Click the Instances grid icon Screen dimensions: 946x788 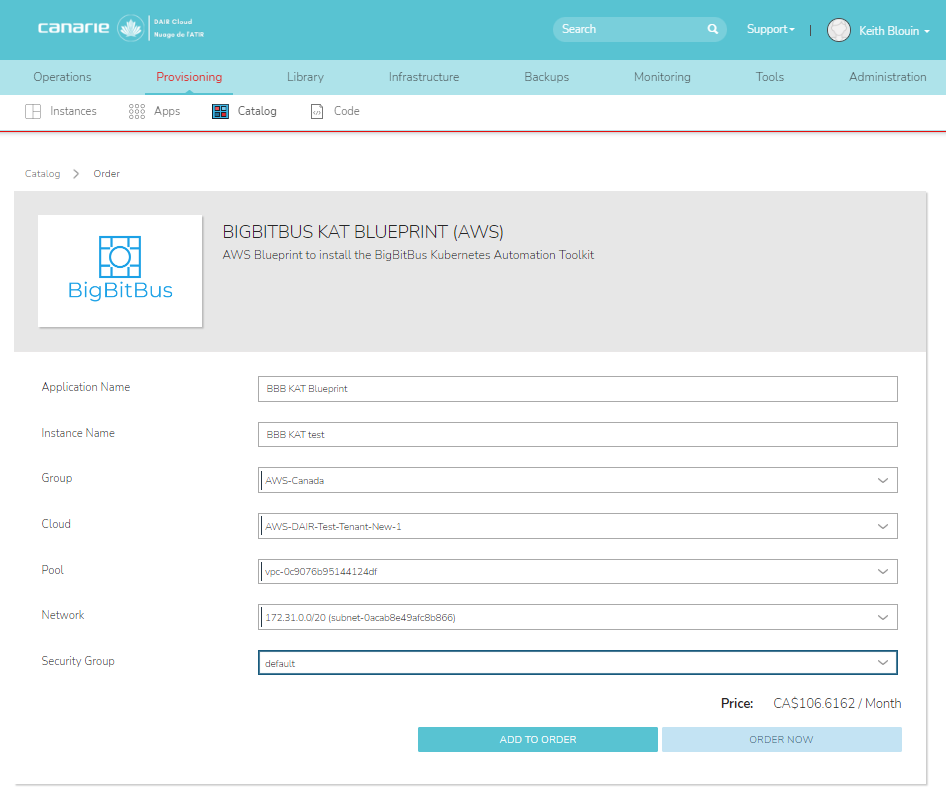coord(33,112)
